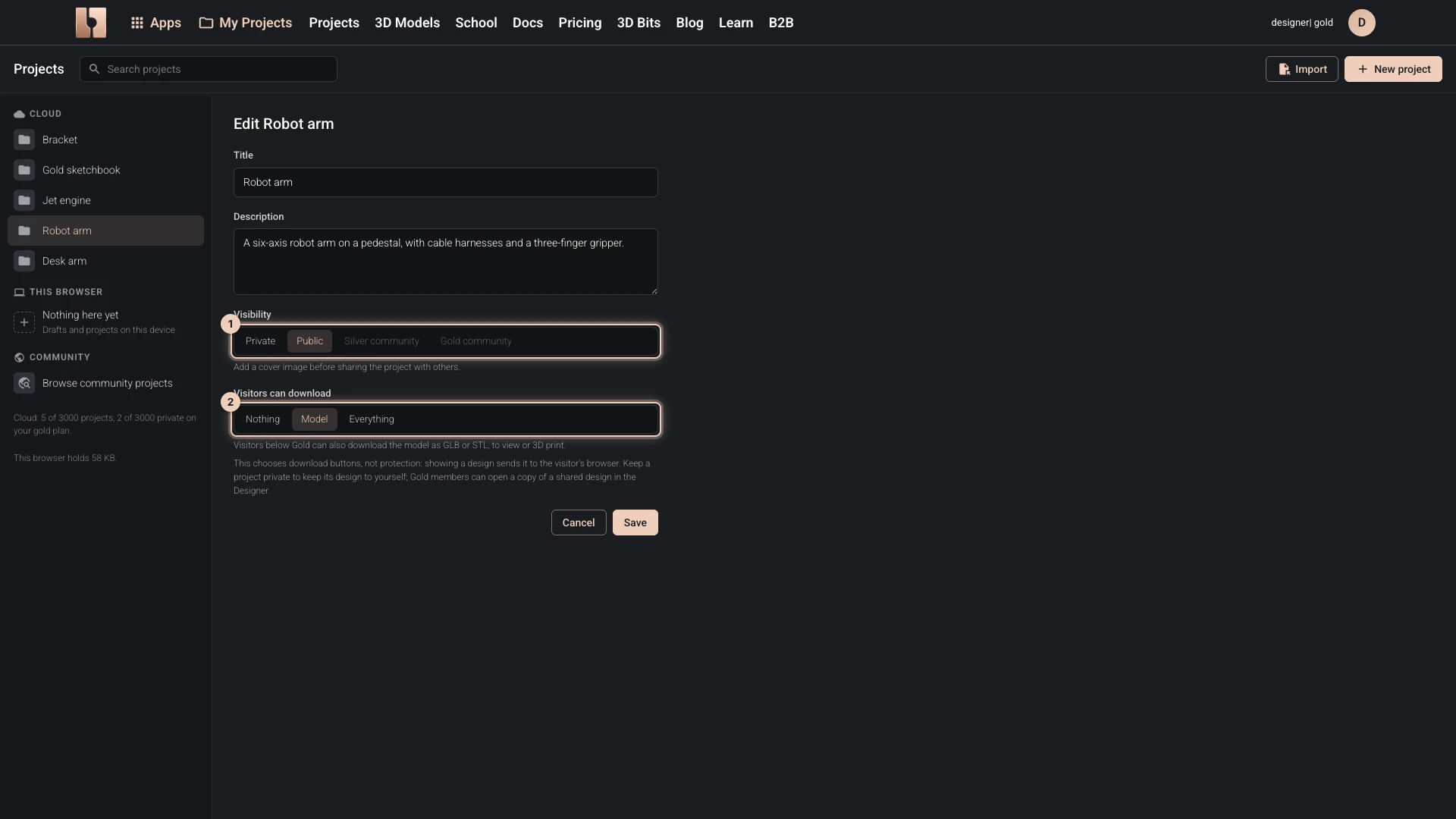Screen dimensions: 1456x819
Task: Click the Robot arm folder icon
Action: pyautogui.click(x=24, y=231)
